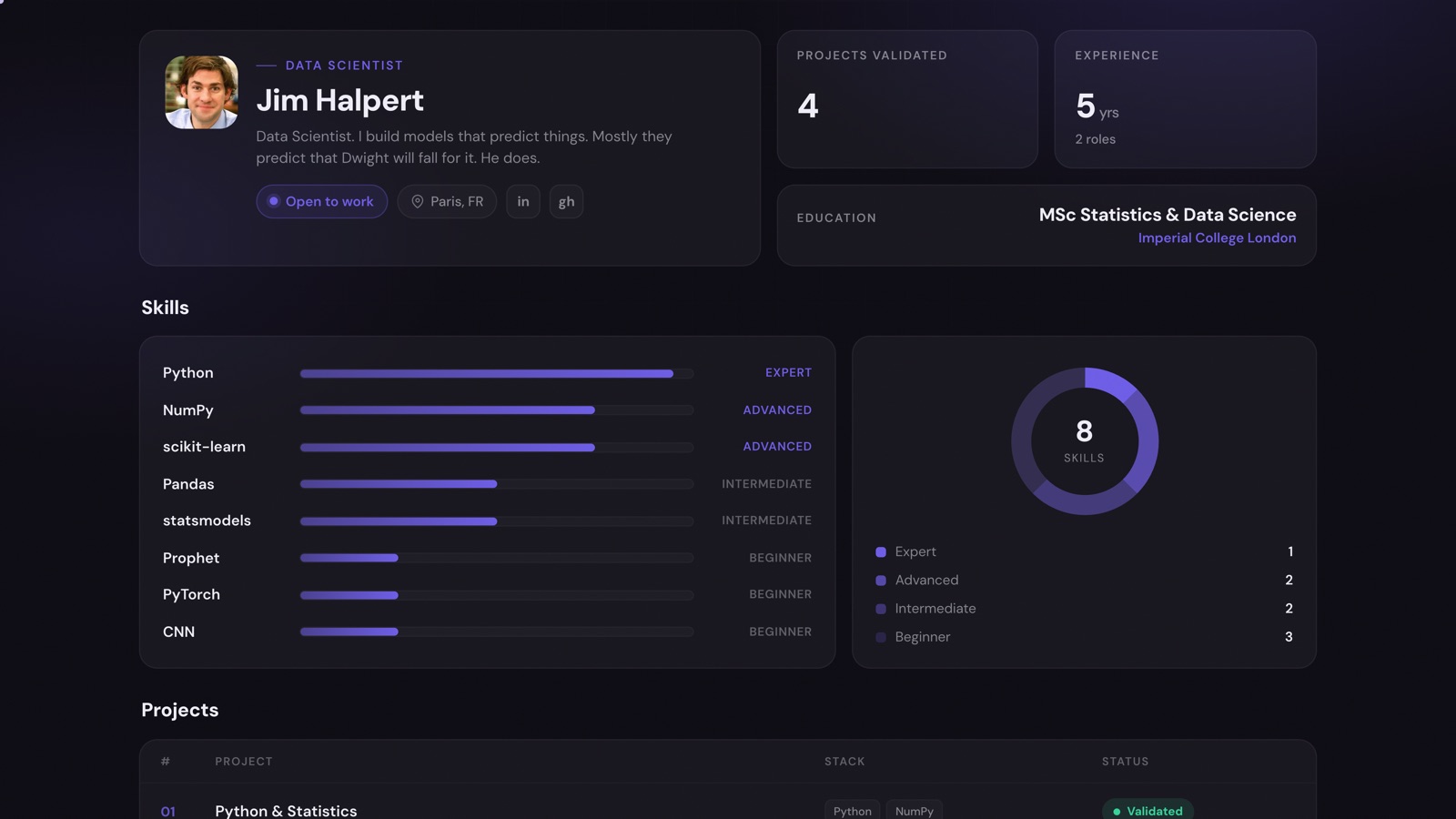Viewport: 1456px width, 819px height.
Task: Click the Projects Validated stat card
Action: [x=907, y=99]
